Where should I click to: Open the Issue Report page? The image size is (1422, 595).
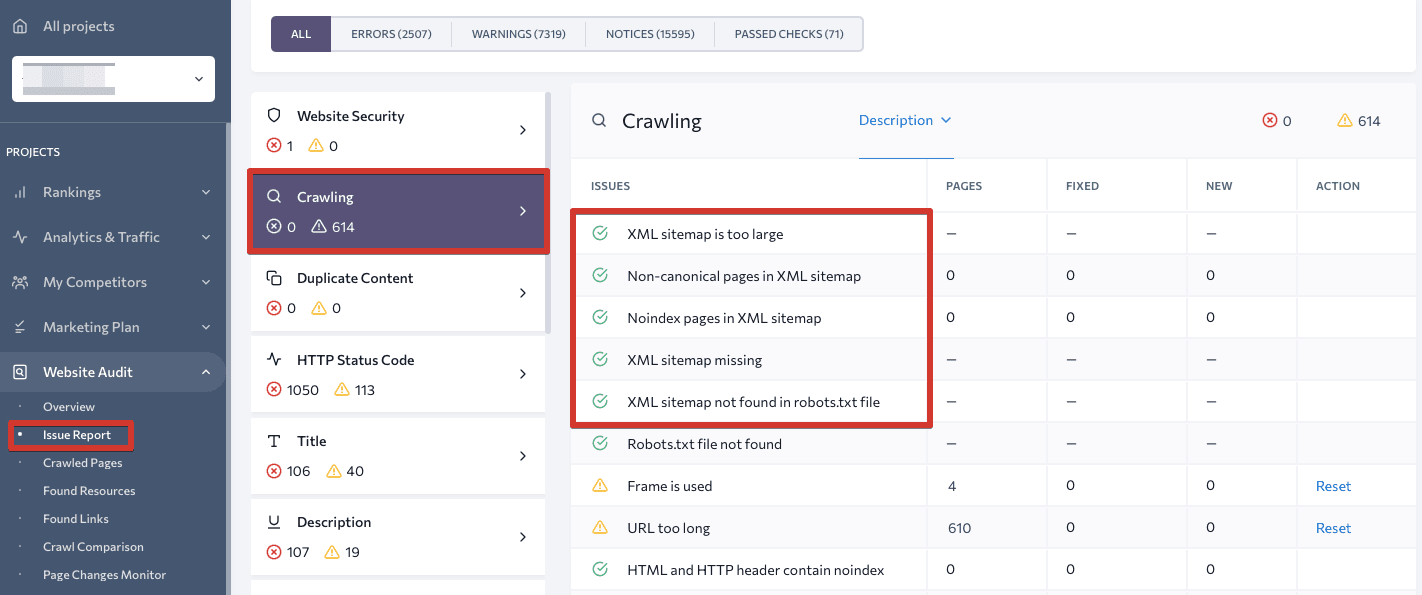click(x=77, y=435)
